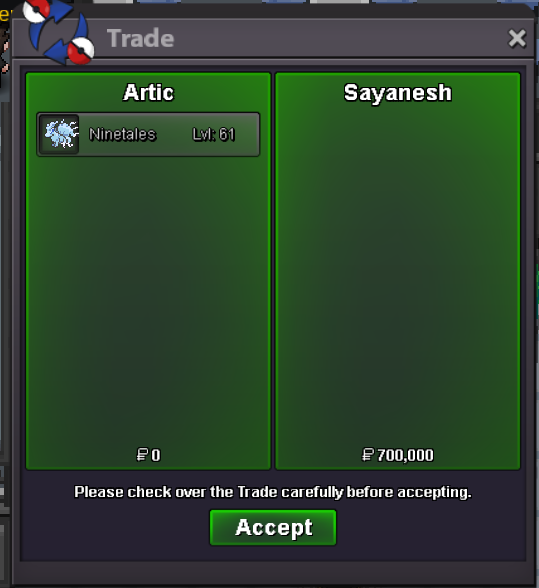Image resolution: width=539 pixels, height=588 pixels.
Task: Click the lower red Pokéball in the Trade icon
Action: click(x=80, y=51)
